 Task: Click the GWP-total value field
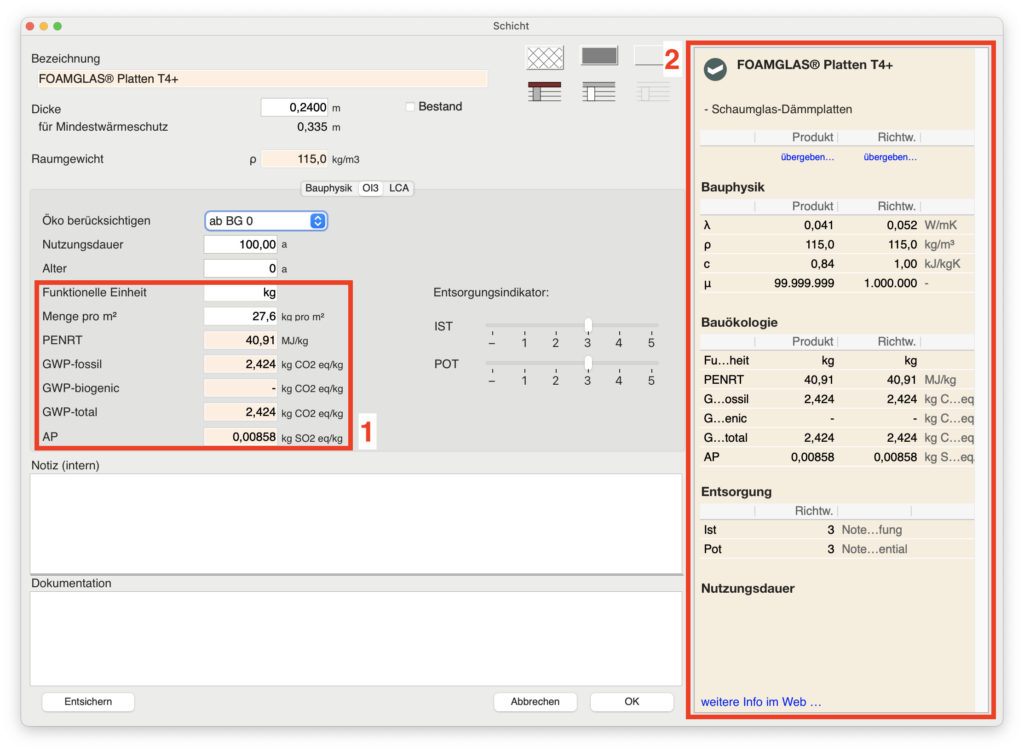tap(240, 412)
